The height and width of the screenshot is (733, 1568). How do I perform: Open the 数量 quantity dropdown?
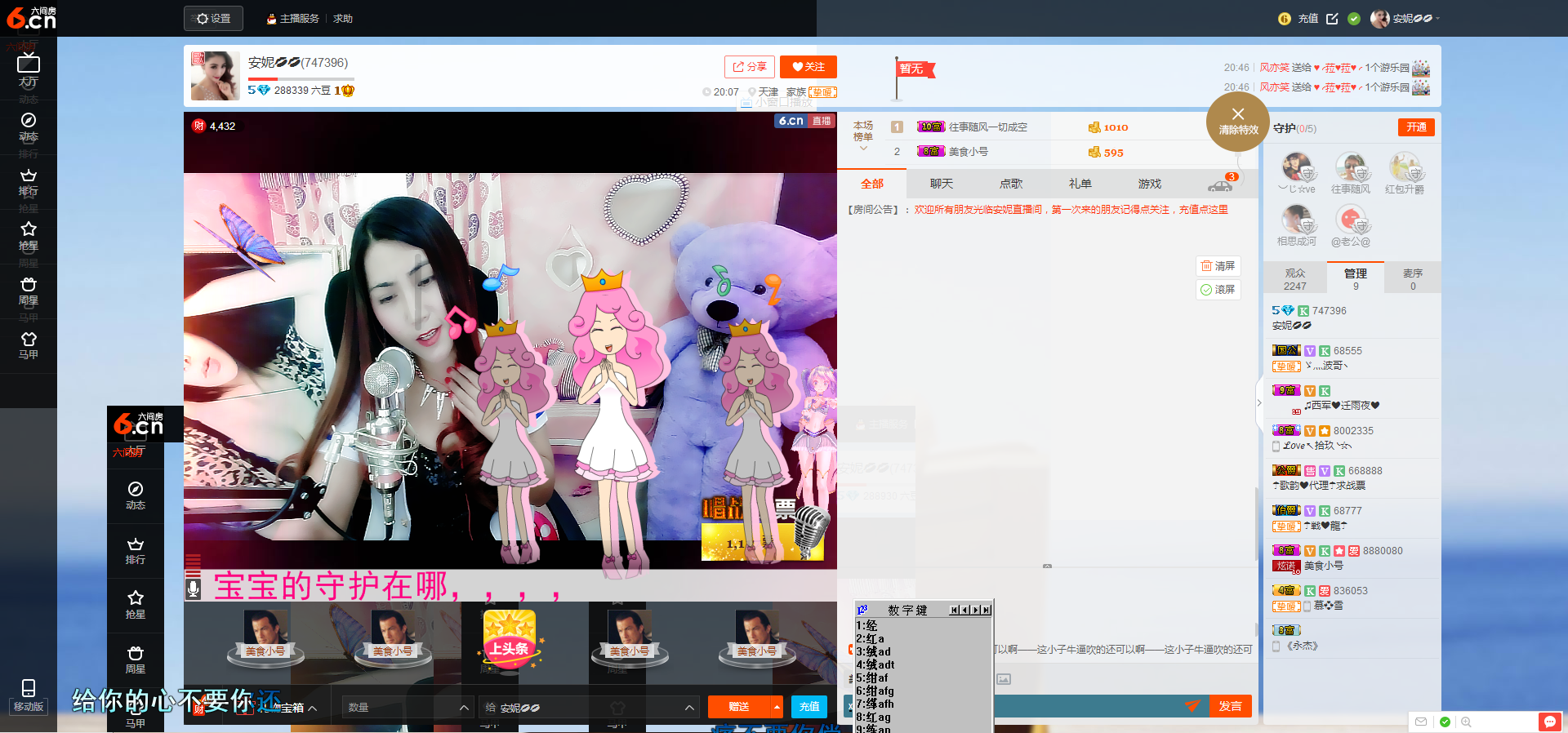[408, 708]
